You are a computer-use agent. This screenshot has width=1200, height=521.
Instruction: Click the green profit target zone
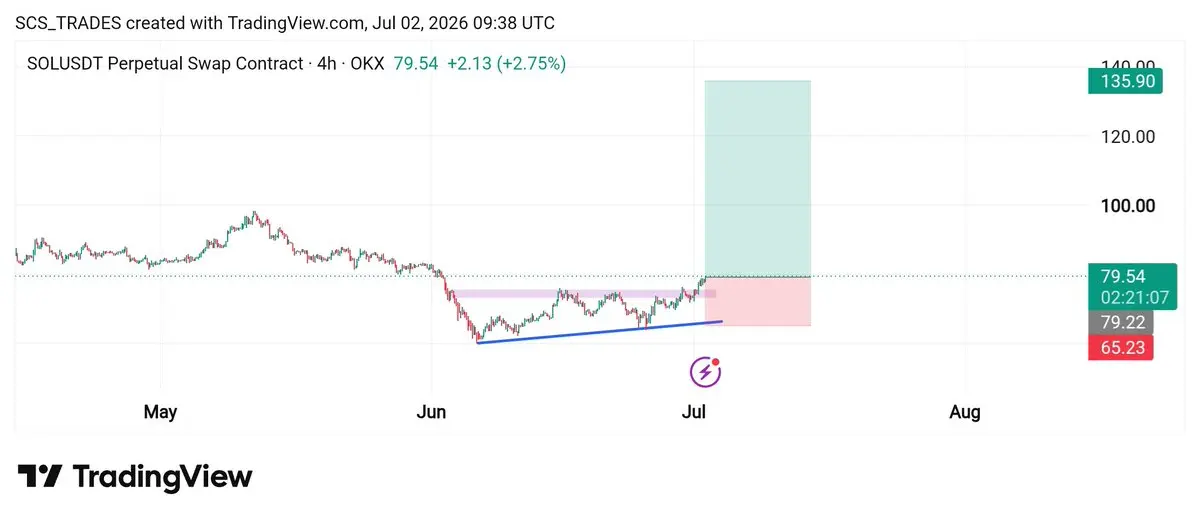click(757, 178)
